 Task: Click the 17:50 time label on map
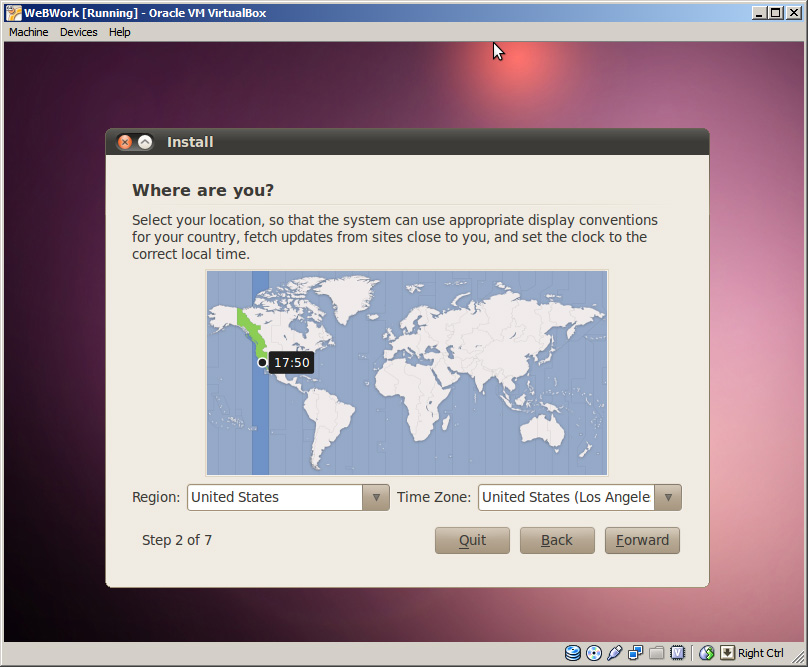click(x=292, y=362)
